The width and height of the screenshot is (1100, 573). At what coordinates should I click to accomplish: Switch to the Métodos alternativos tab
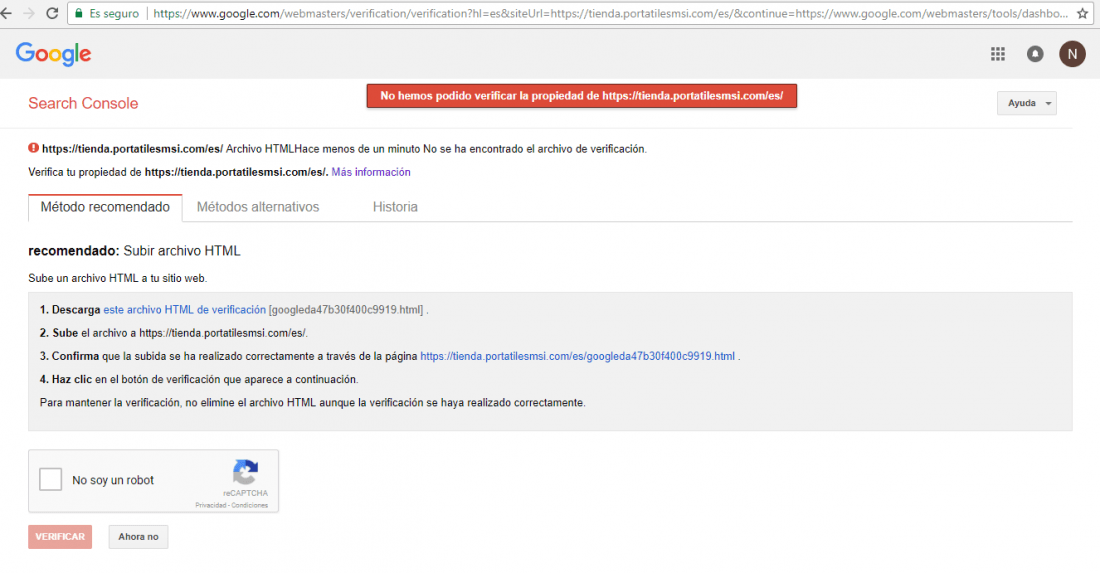257,207
